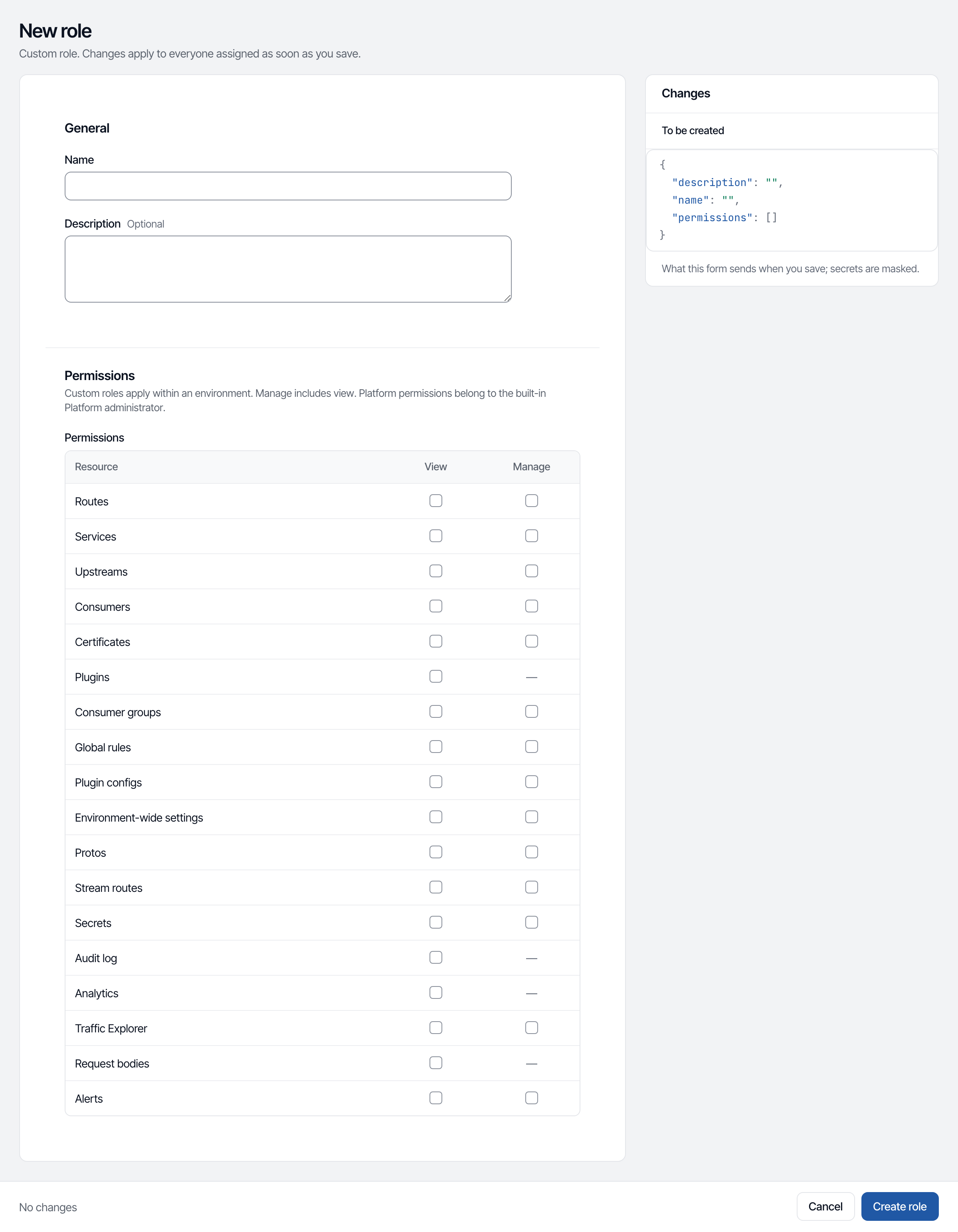Tick Upstreams Manage checkbox

(531, 571)
